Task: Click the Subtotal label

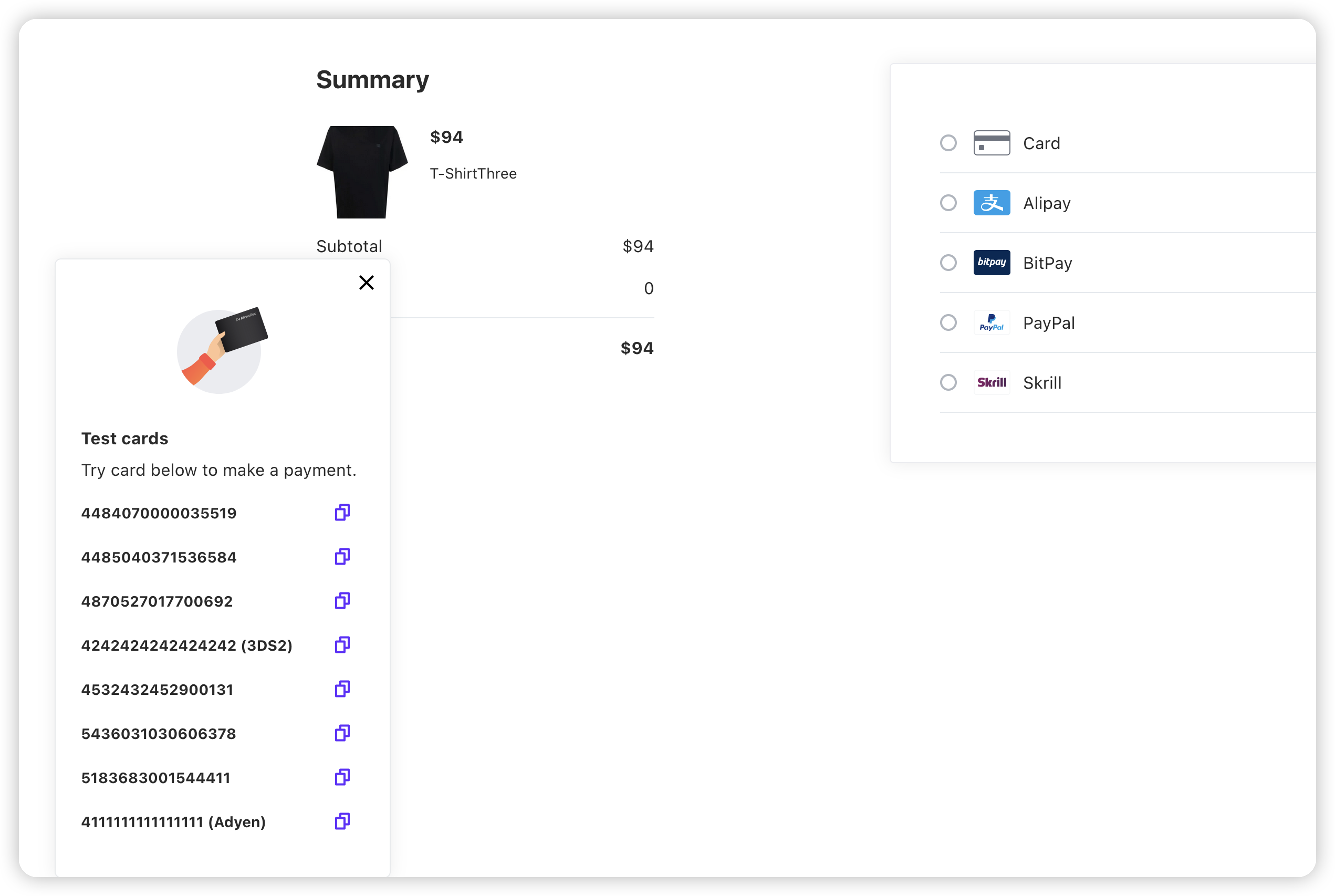Action: tap(349, 246)
